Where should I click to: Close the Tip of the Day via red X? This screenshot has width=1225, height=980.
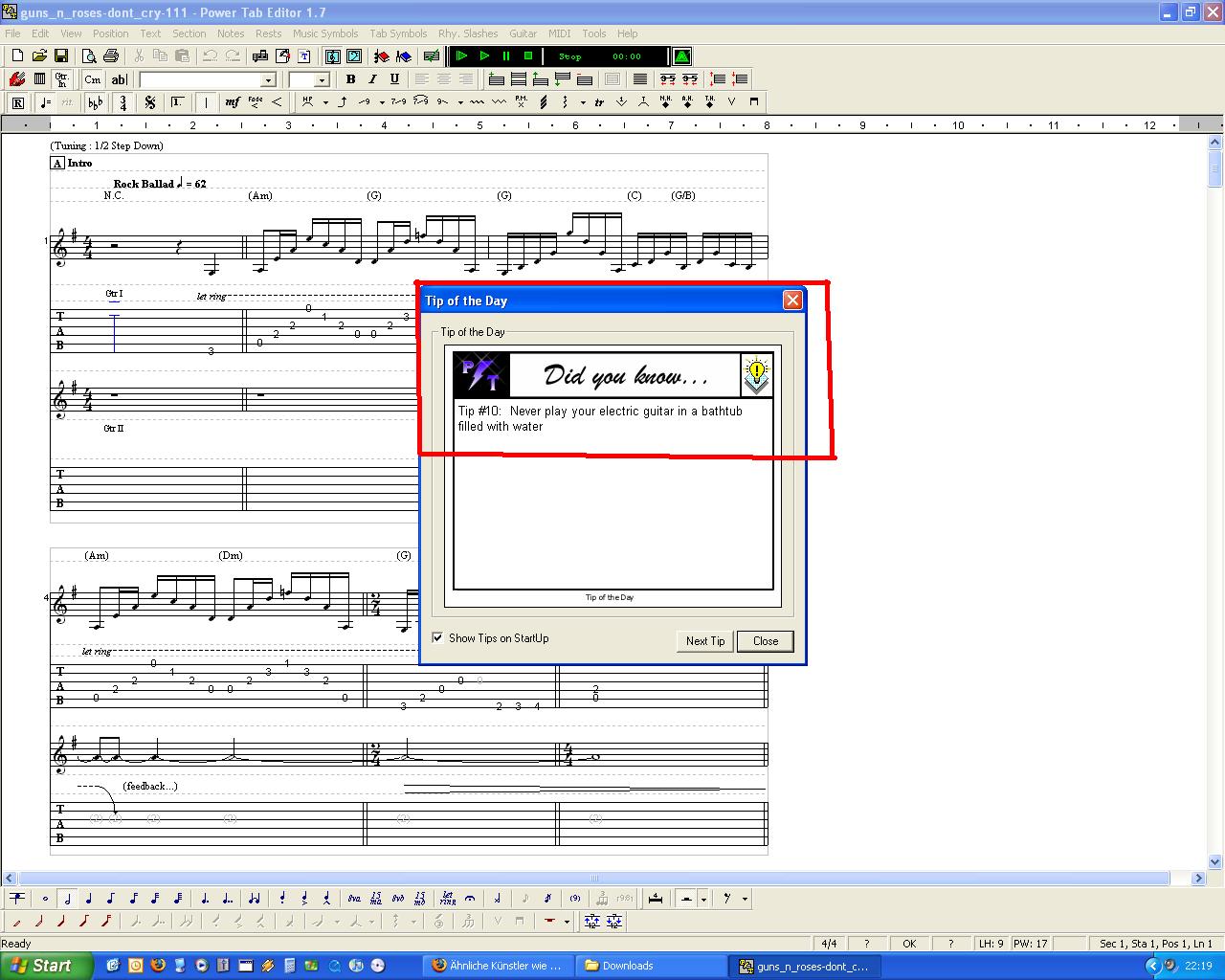(x=792, y=301)
